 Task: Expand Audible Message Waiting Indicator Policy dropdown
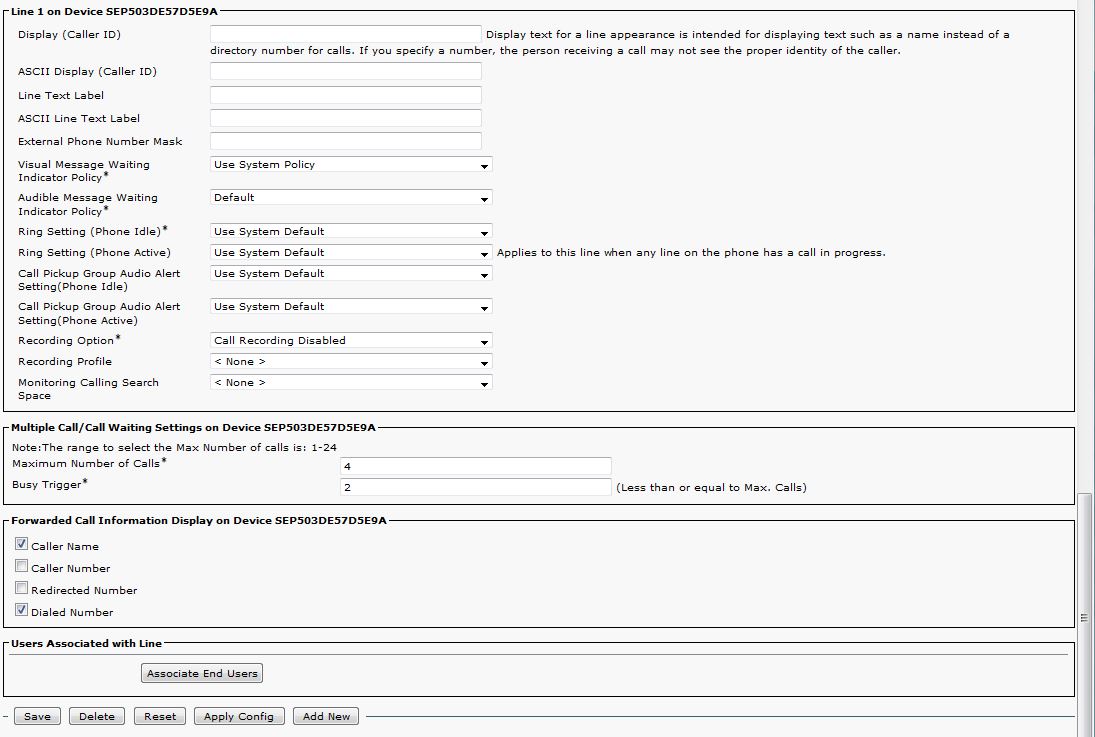[x=351, y=198]
